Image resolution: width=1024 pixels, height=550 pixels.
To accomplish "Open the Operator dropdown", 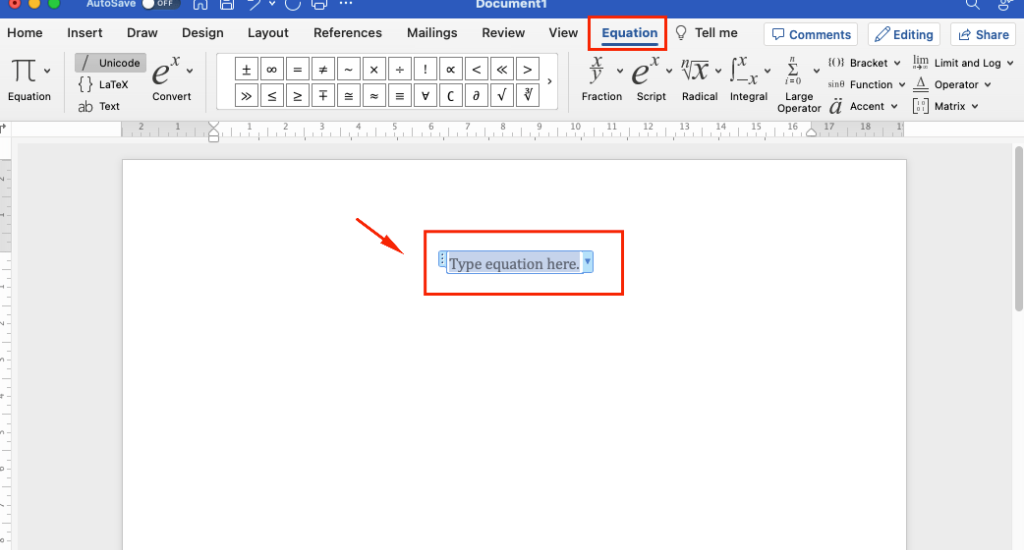I will (x=952, y=84).
